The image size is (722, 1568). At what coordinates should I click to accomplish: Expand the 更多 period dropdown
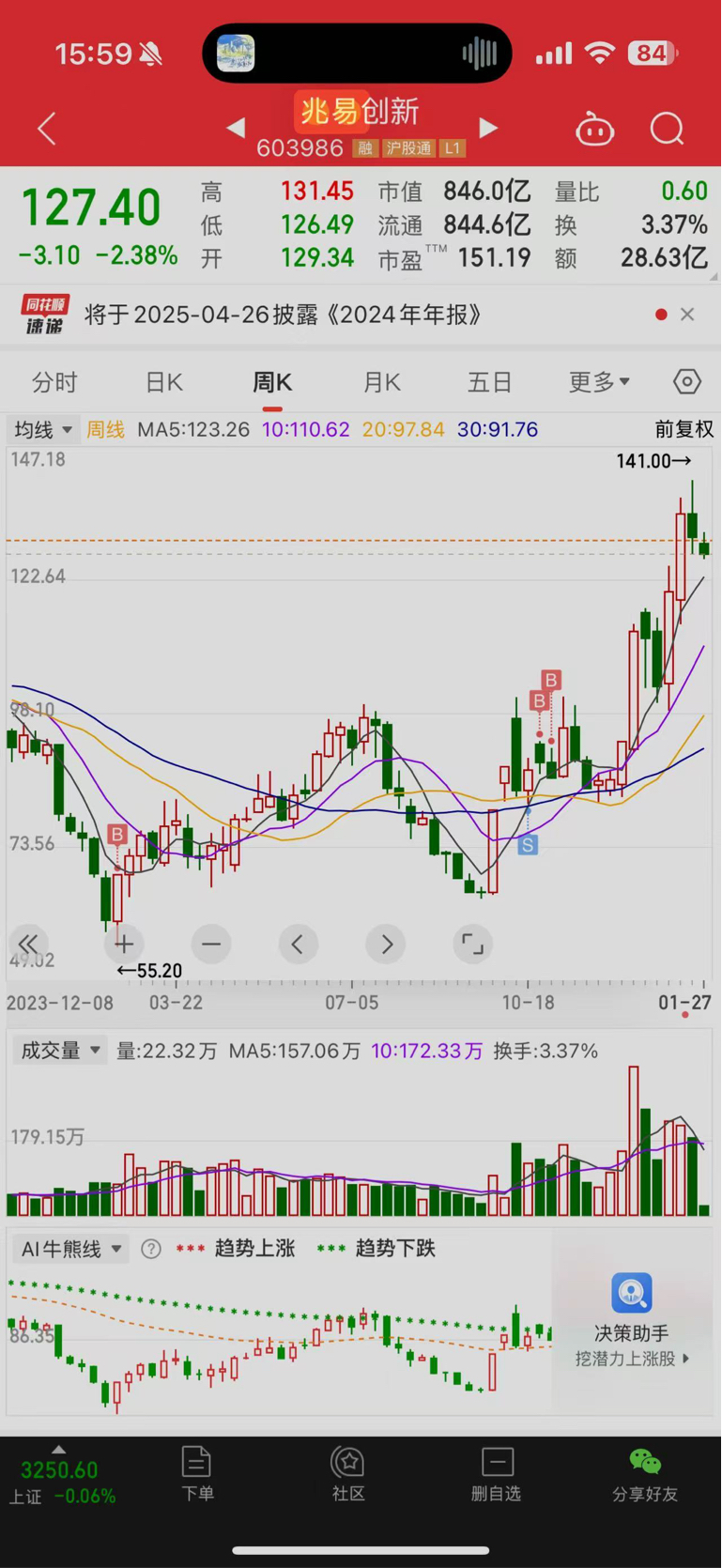599,382
